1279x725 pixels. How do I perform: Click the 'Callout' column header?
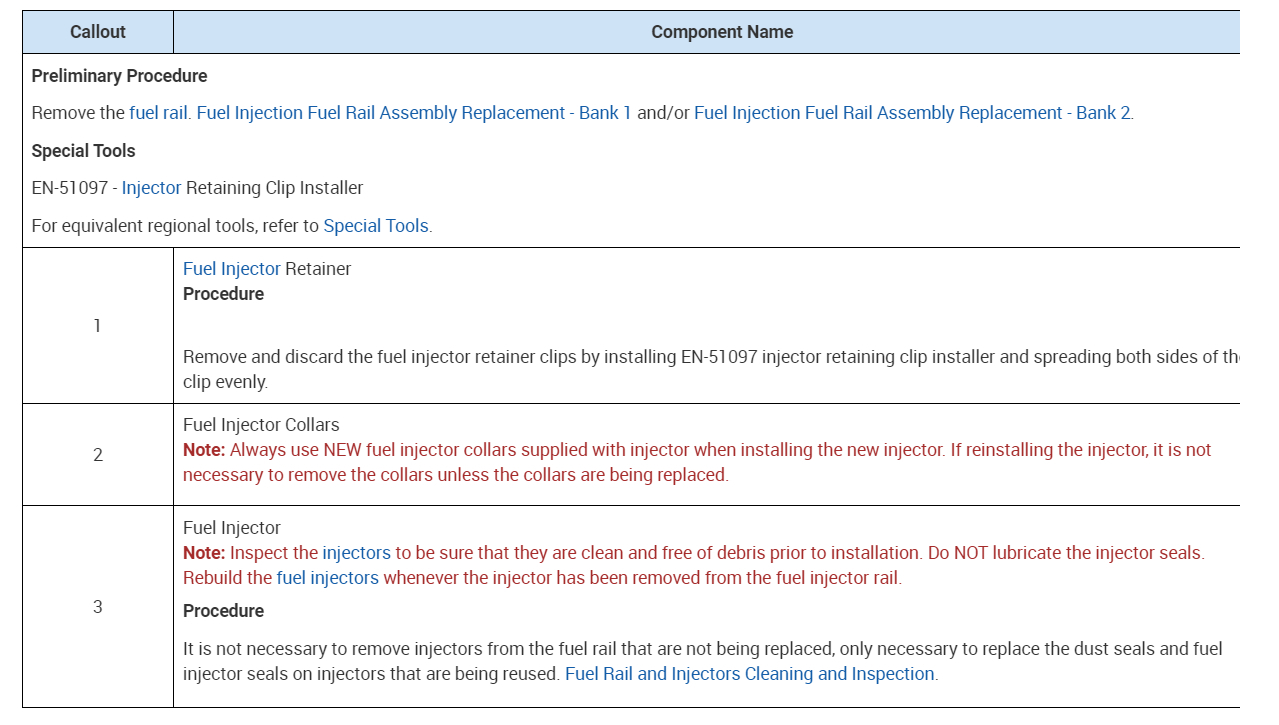98,32
